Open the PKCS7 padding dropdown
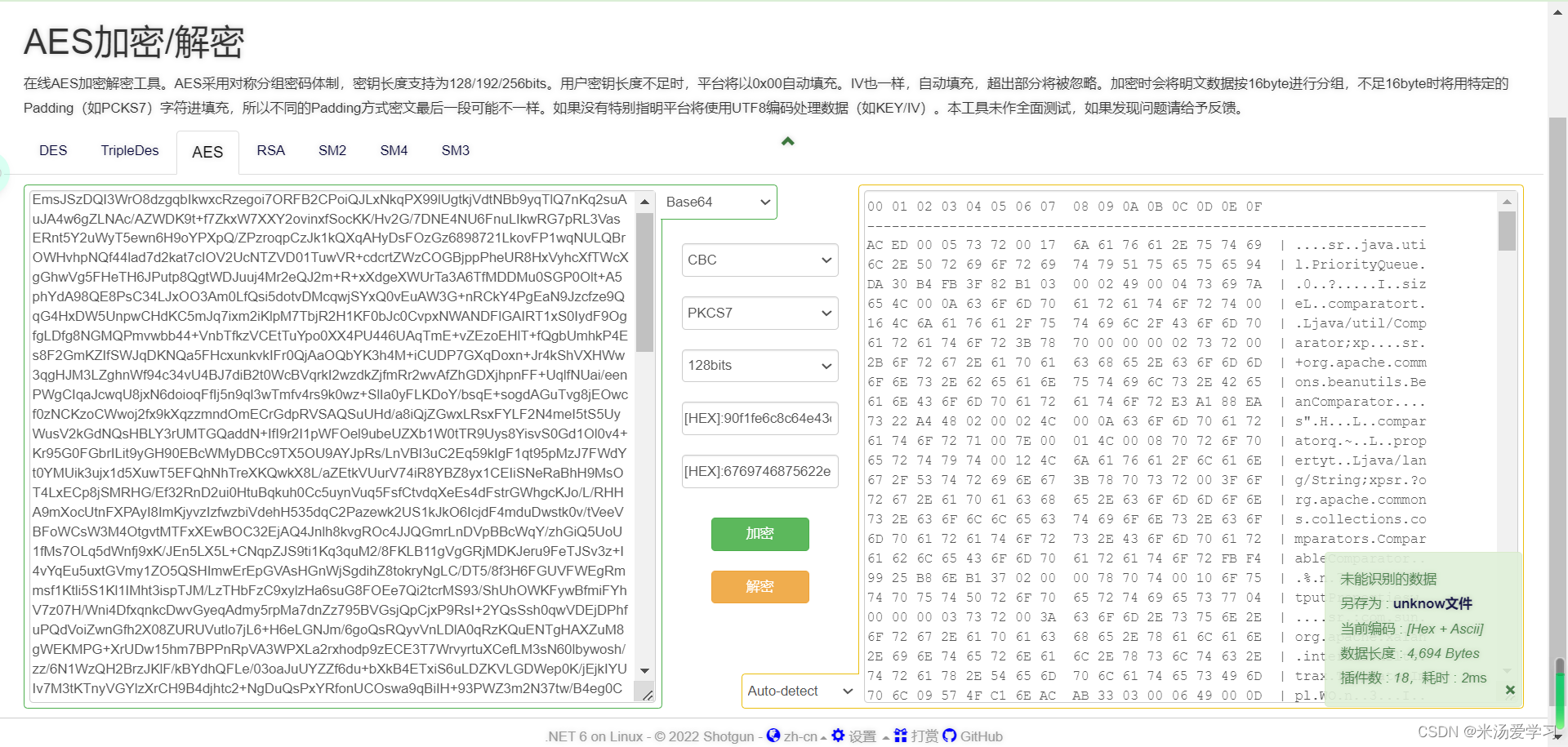The width and height of the screenshot is (1568, 747). 759,313
